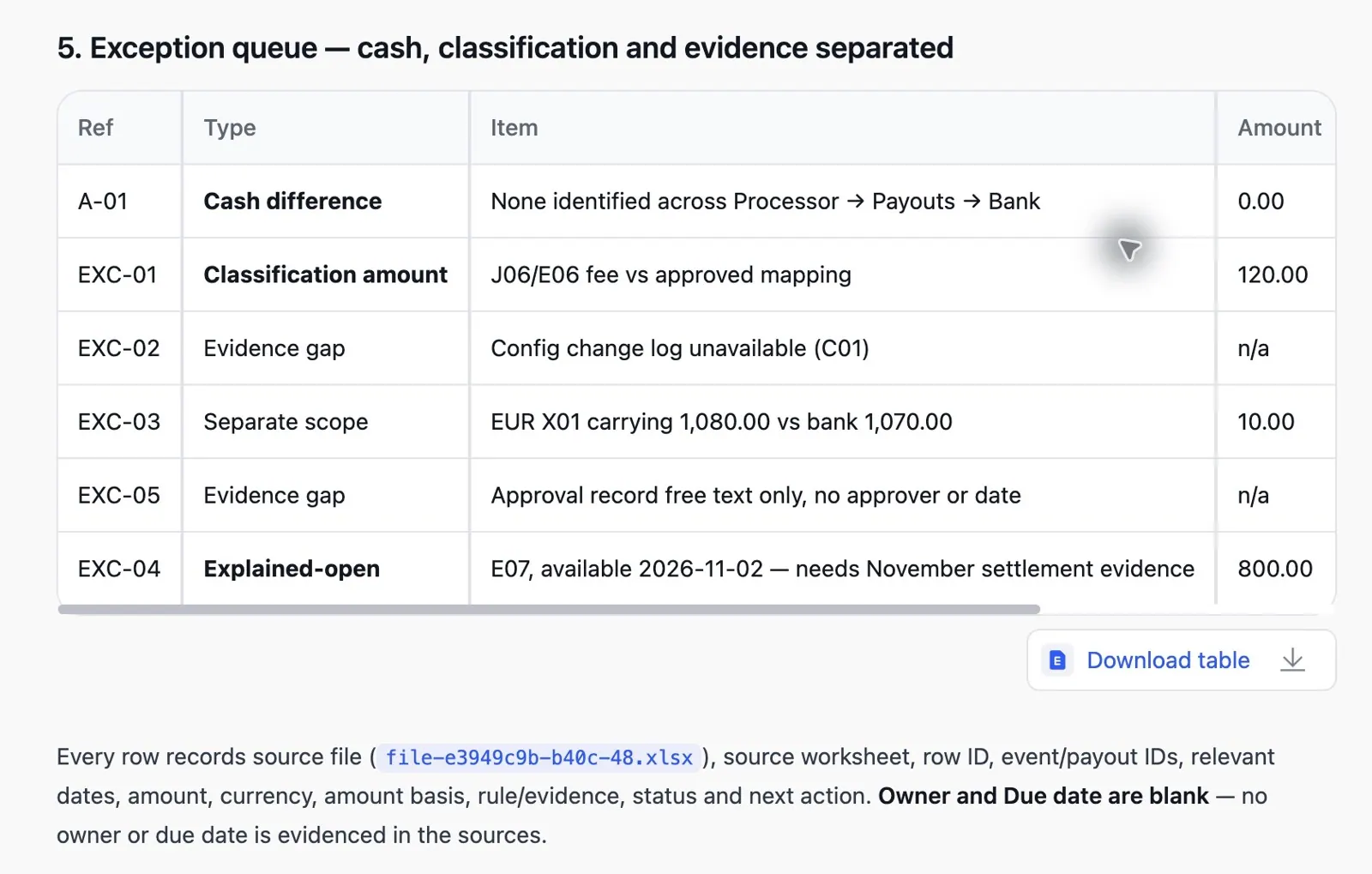Click the download arrow icon
Screen dimensions: 1372x874
pos(1292,660)
